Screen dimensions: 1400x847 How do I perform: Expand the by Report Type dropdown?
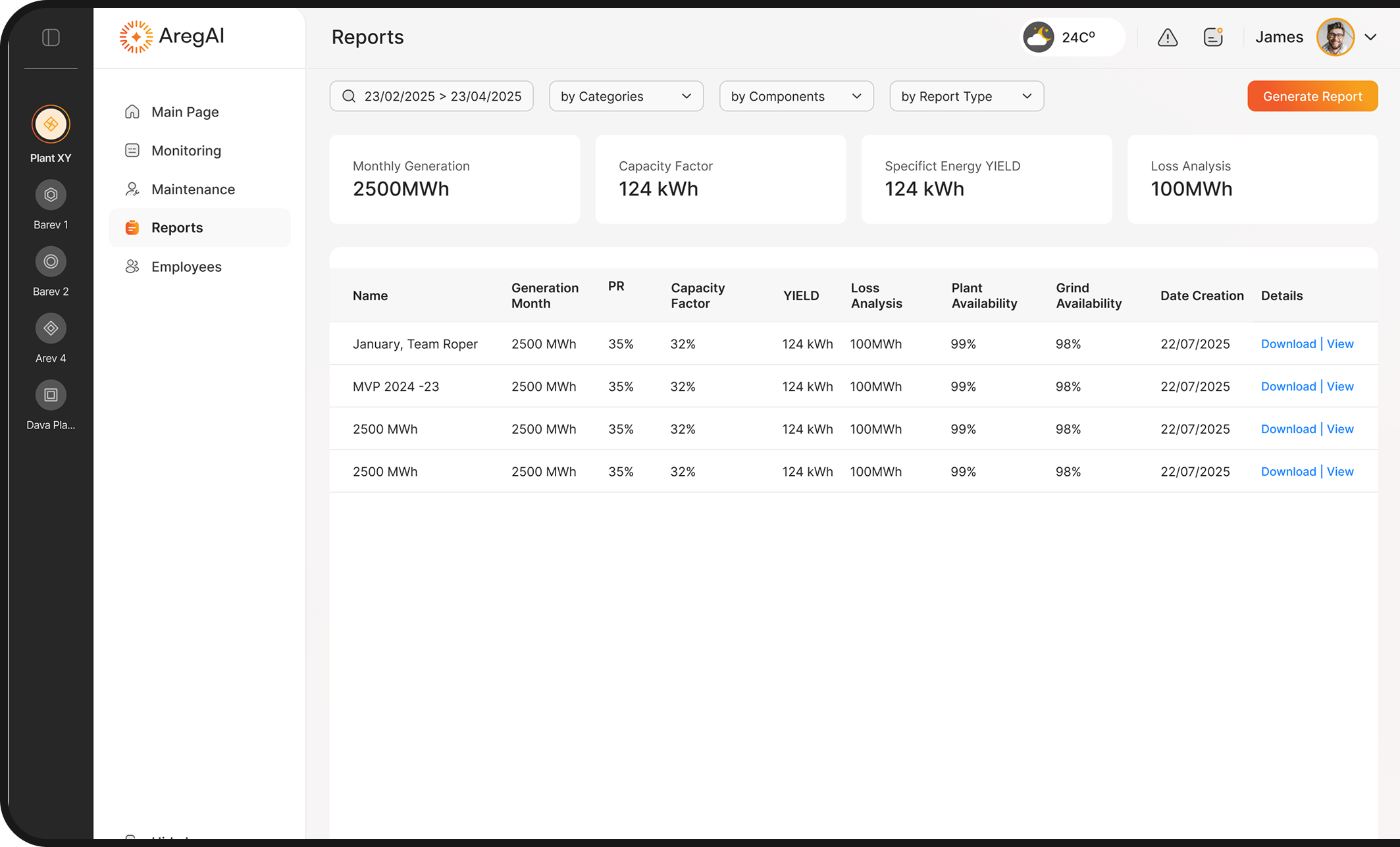click(x=966, y=96)
